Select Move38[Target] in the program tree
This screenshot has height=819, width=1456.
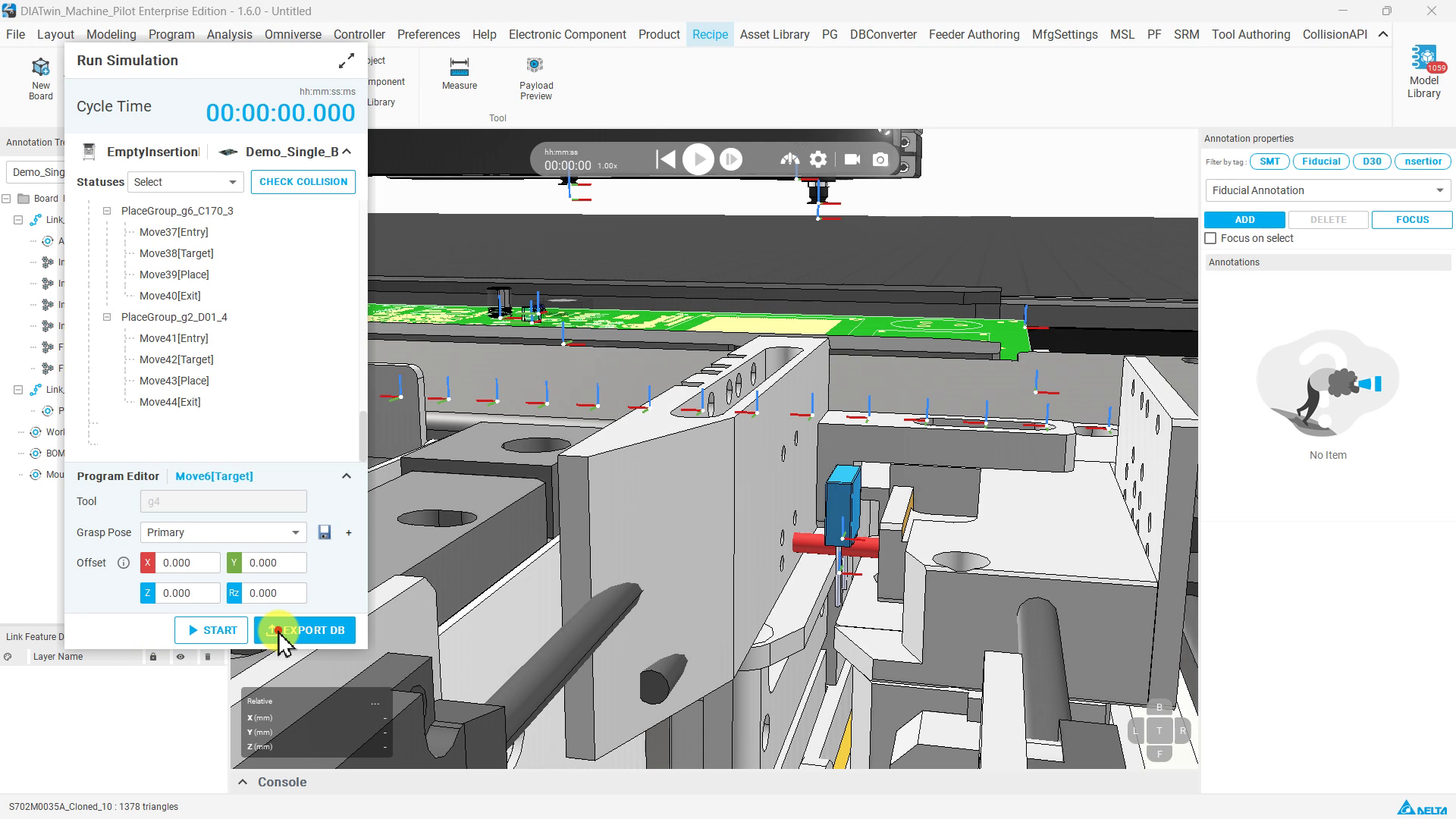(177, 253)
